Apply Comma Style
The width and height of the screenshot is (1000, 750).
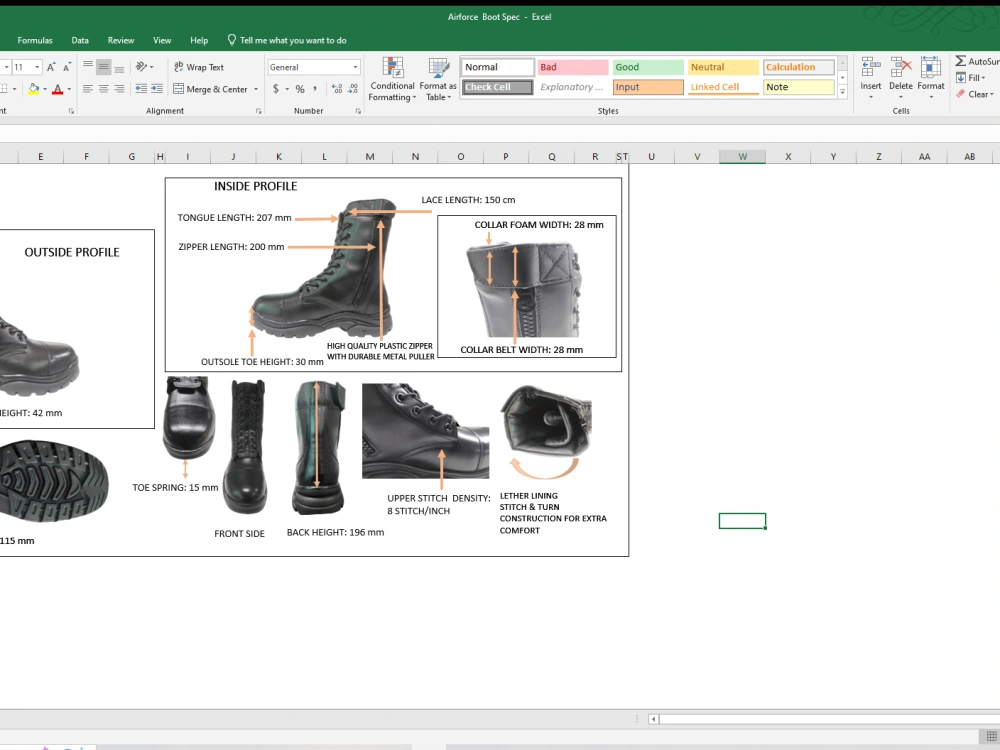(x=315, y=89)
